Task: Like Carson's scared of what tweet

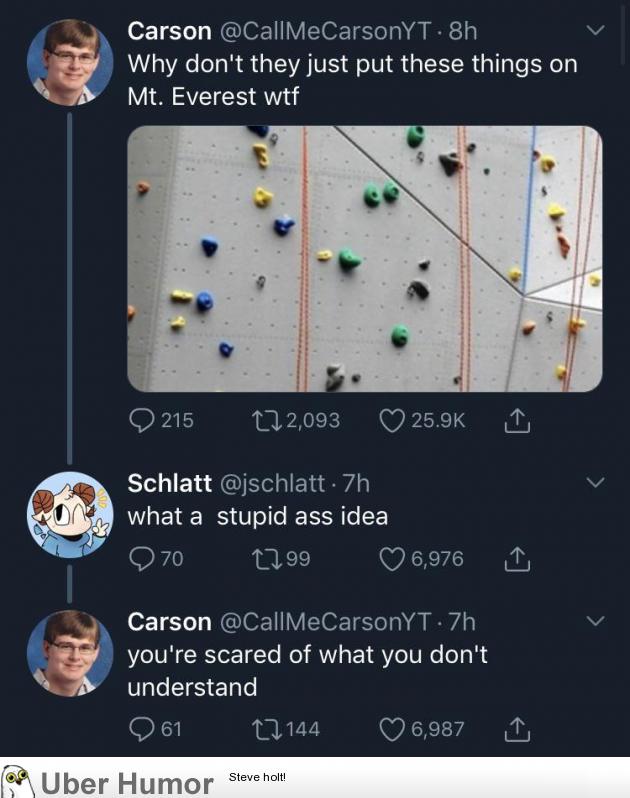Action: [394, 729]
